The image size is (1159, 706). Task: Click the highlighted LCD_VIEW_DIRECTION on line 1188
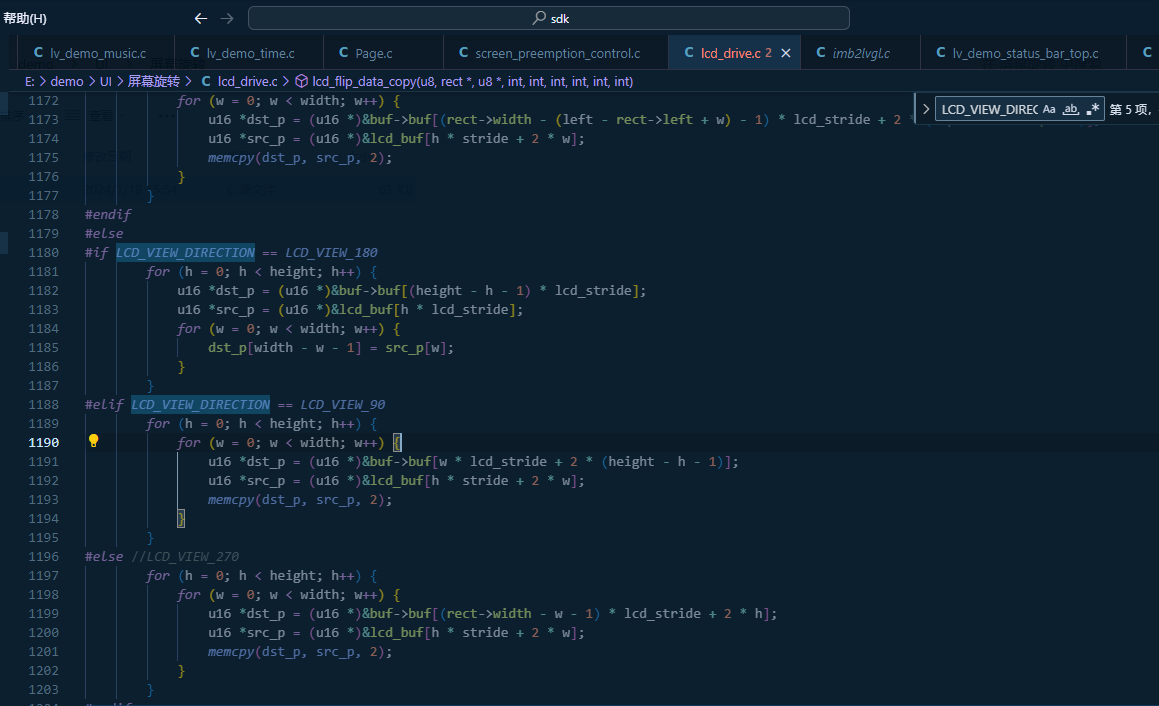click(201, 404)
